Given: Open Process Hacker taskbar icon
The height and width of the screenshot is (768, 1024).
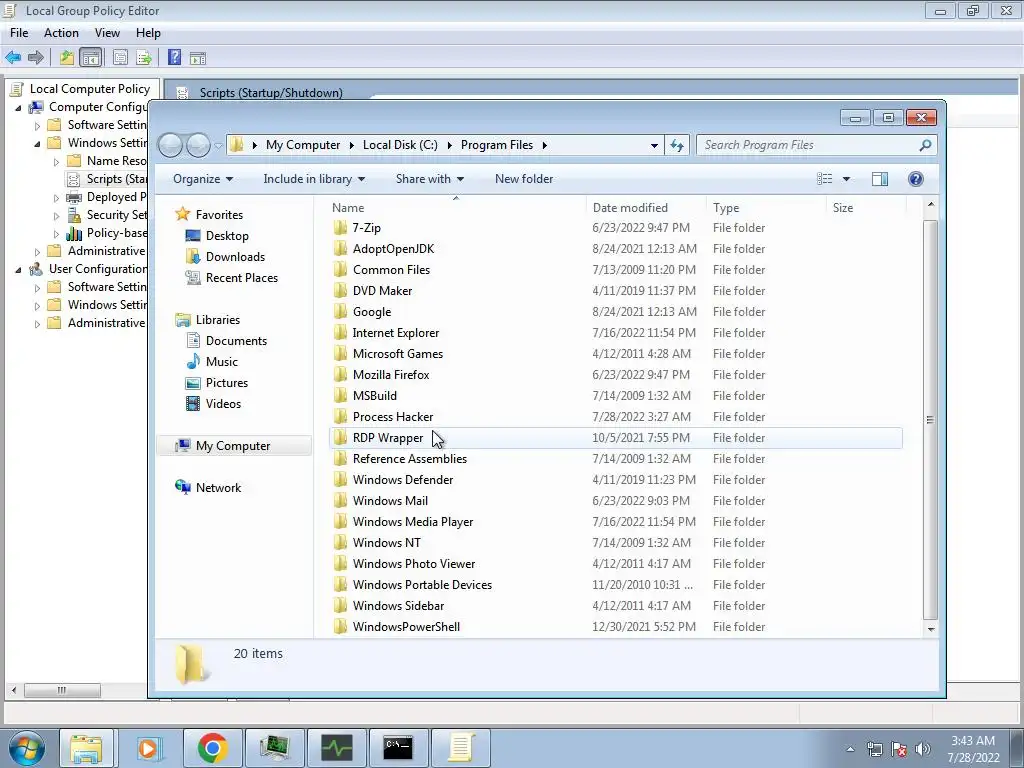Looking at the screenshot, I should (x=274, y=748).
